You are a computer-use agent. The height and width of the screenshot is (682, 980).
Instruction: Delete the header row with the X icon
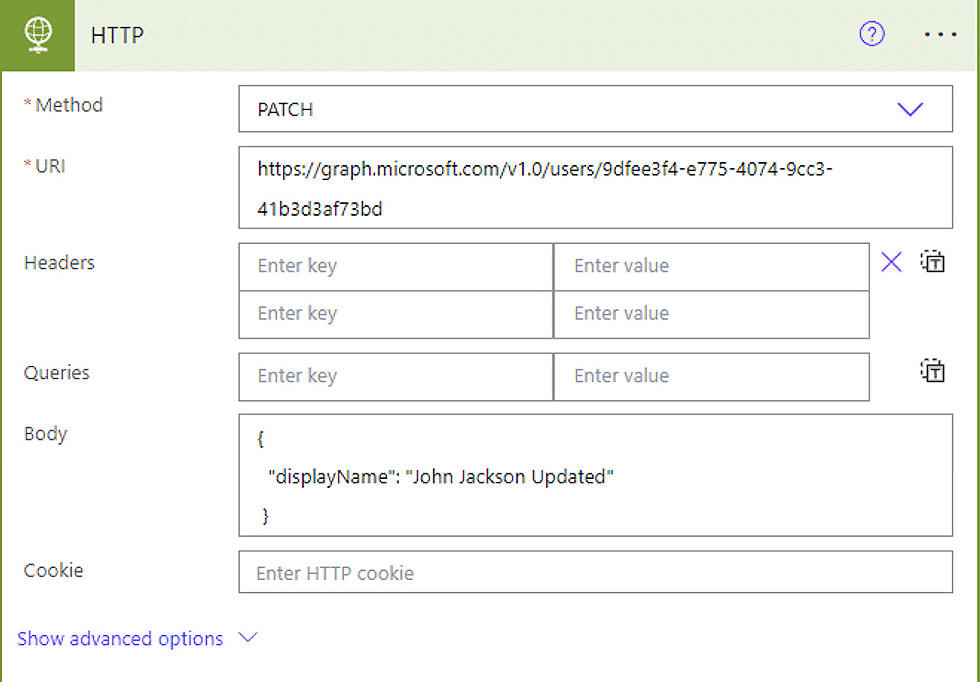pyautogui.click(x=891, y=262)
